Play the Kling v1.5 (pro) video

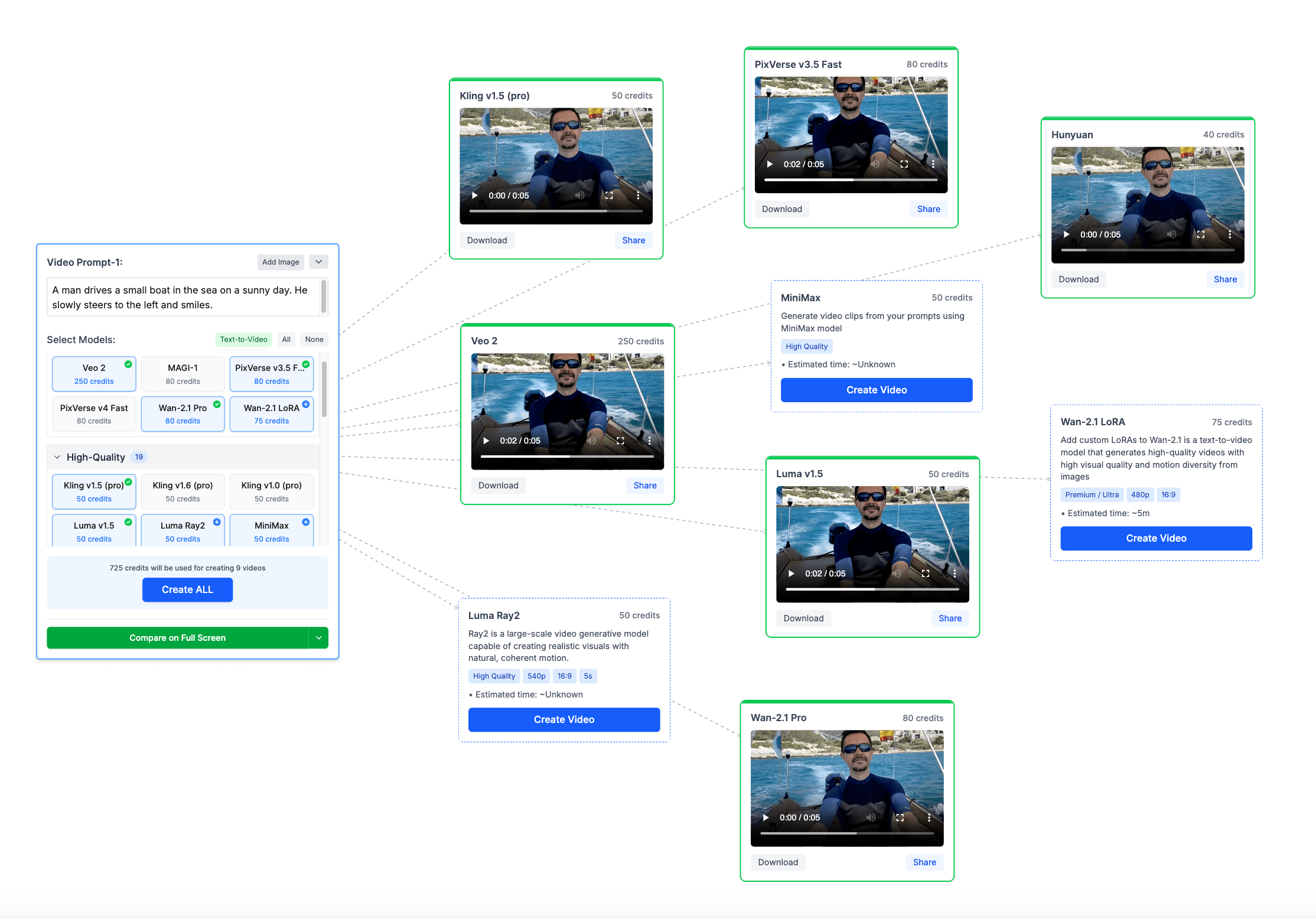475,195
